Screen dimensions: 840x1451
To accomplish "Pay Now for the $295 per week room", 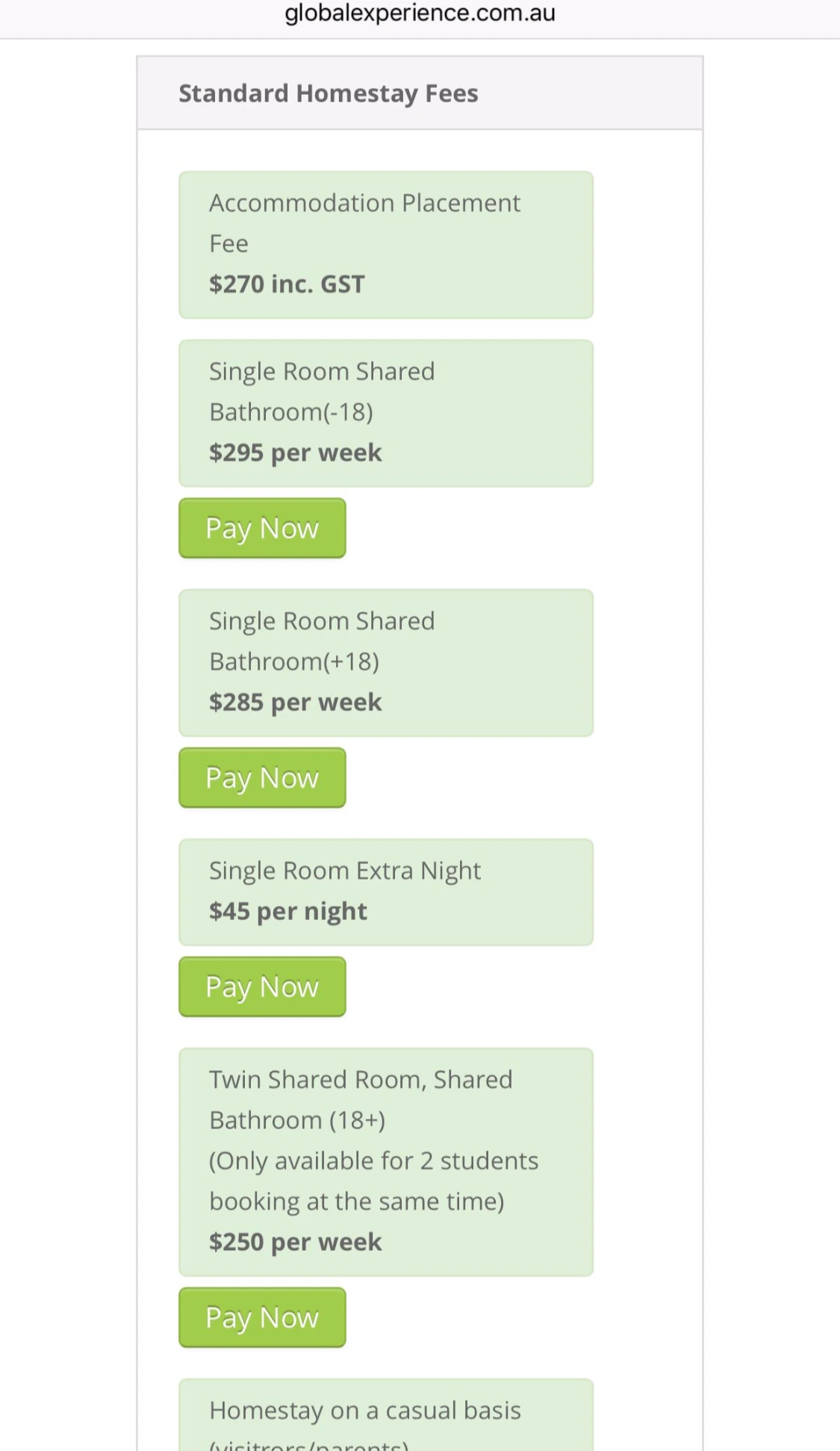I will coord(262,529).
